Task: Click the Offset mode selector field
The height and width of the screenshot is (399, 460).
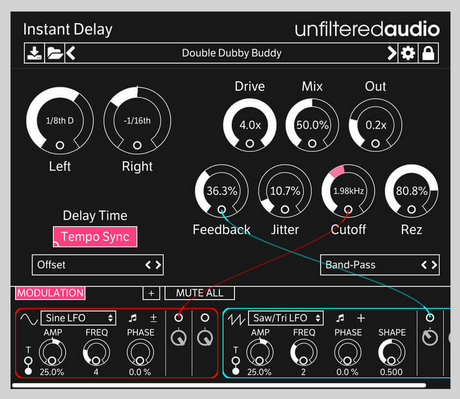Action: click(x=98, y=265)
